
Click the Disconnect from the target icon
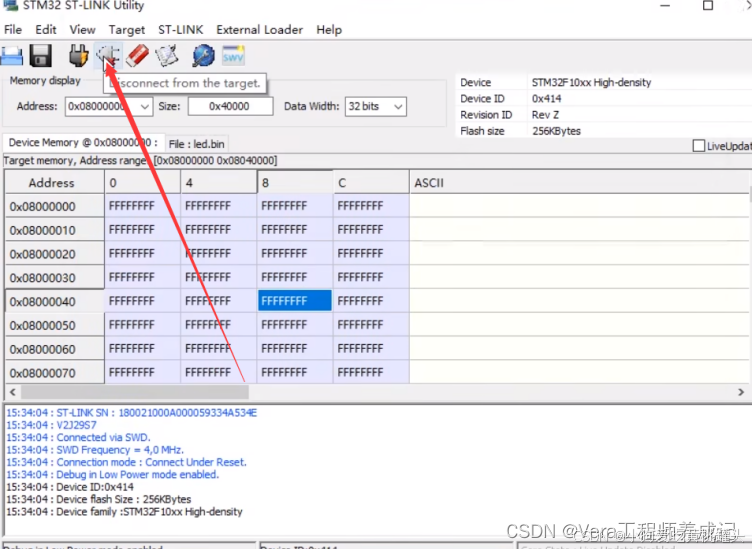108,56
